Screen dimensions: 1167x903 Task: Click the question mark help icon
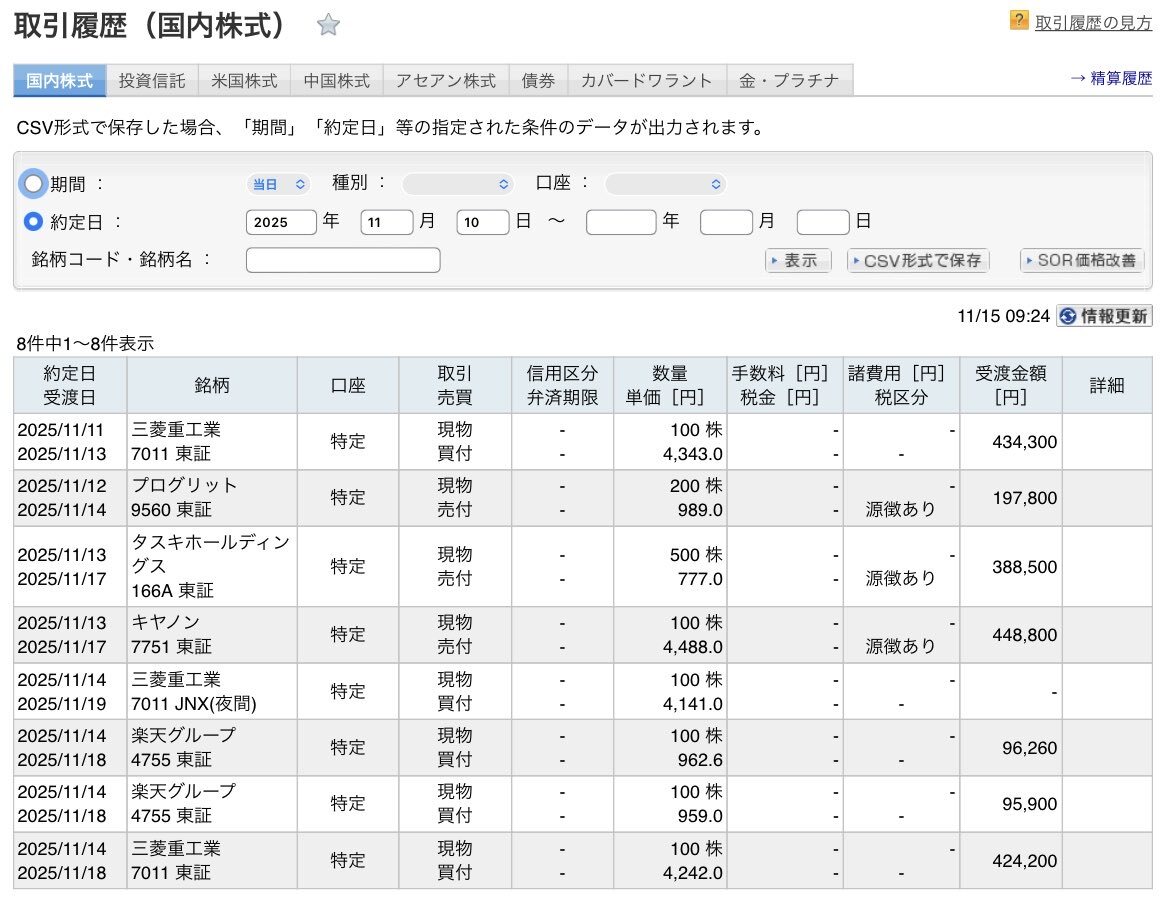[1019, 20]
